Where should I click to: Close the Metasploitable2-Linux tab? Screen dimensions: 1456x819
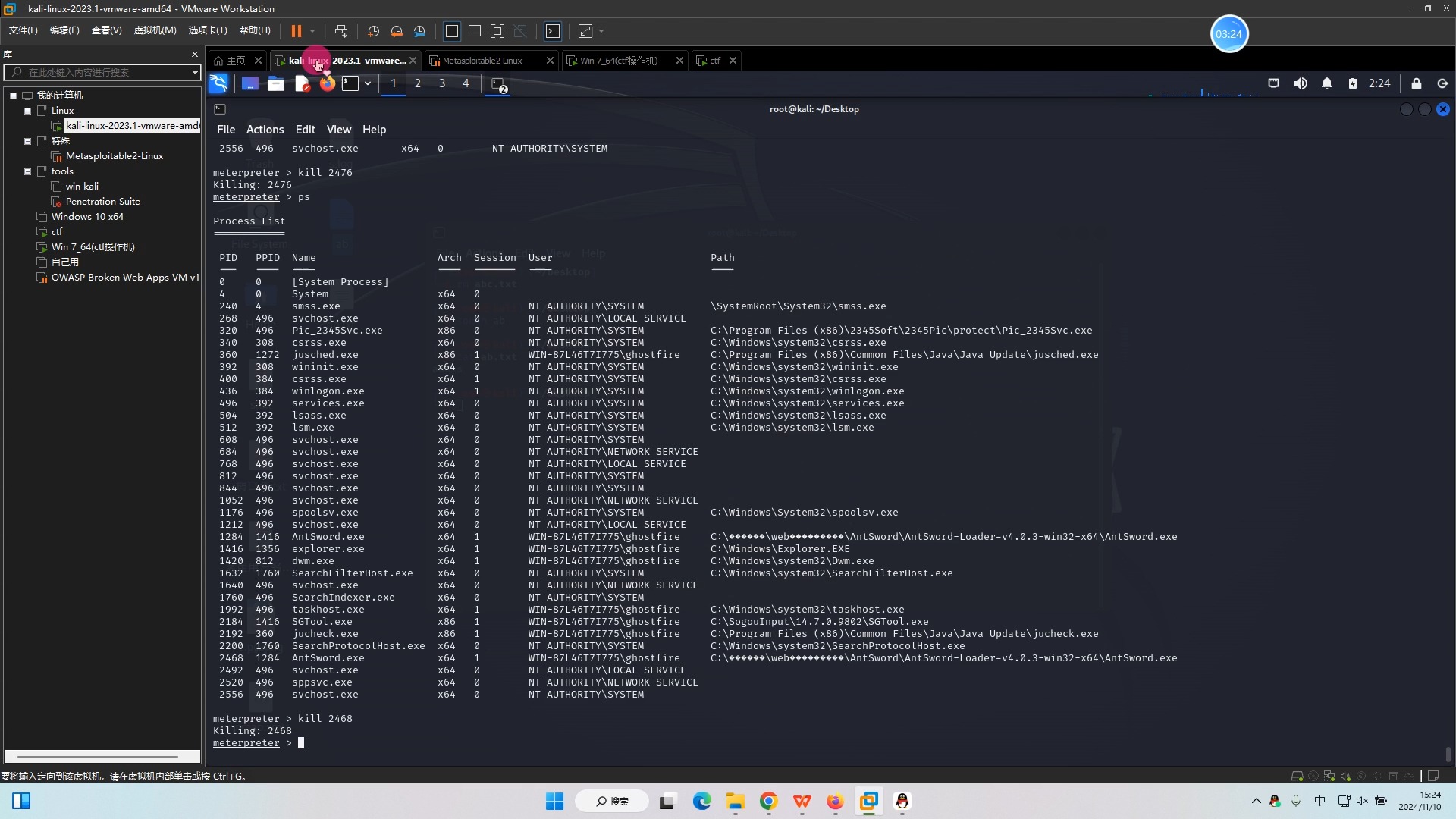tap(550, 61)
